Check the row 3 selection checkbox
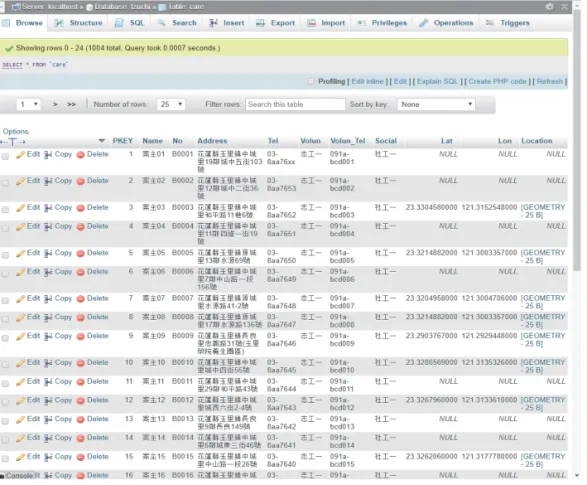The height and width of the screenshot is (485, 587). pos(5,210)
